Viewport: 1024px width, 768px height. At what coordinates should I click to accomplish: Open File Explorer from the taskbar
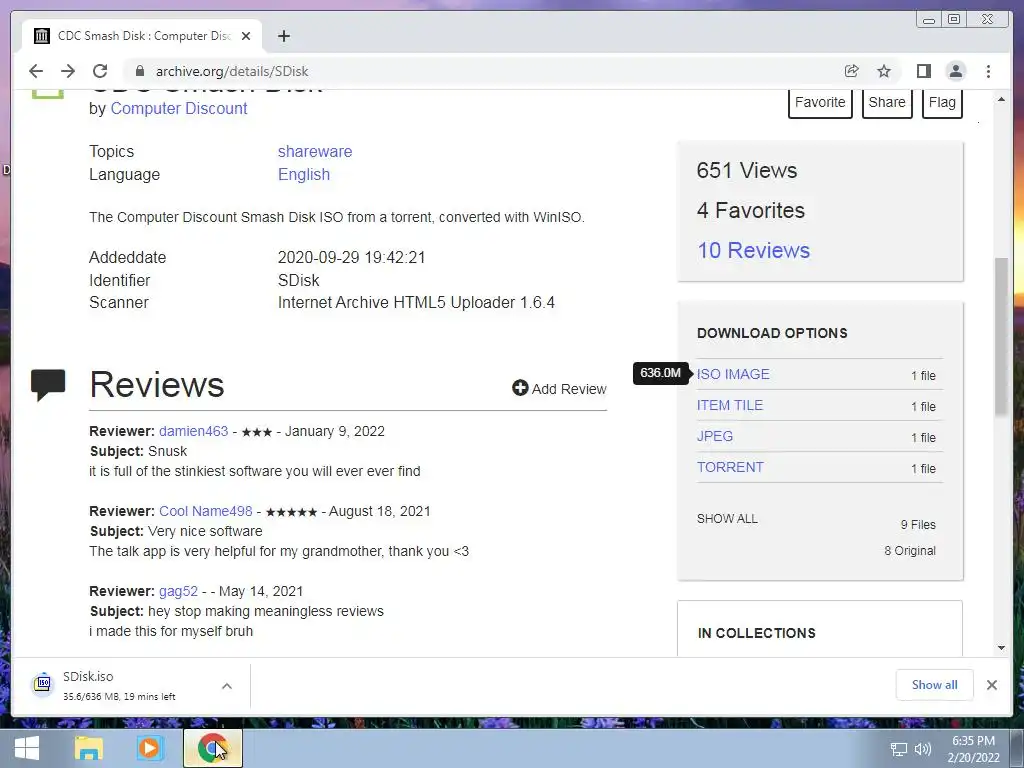88,748
